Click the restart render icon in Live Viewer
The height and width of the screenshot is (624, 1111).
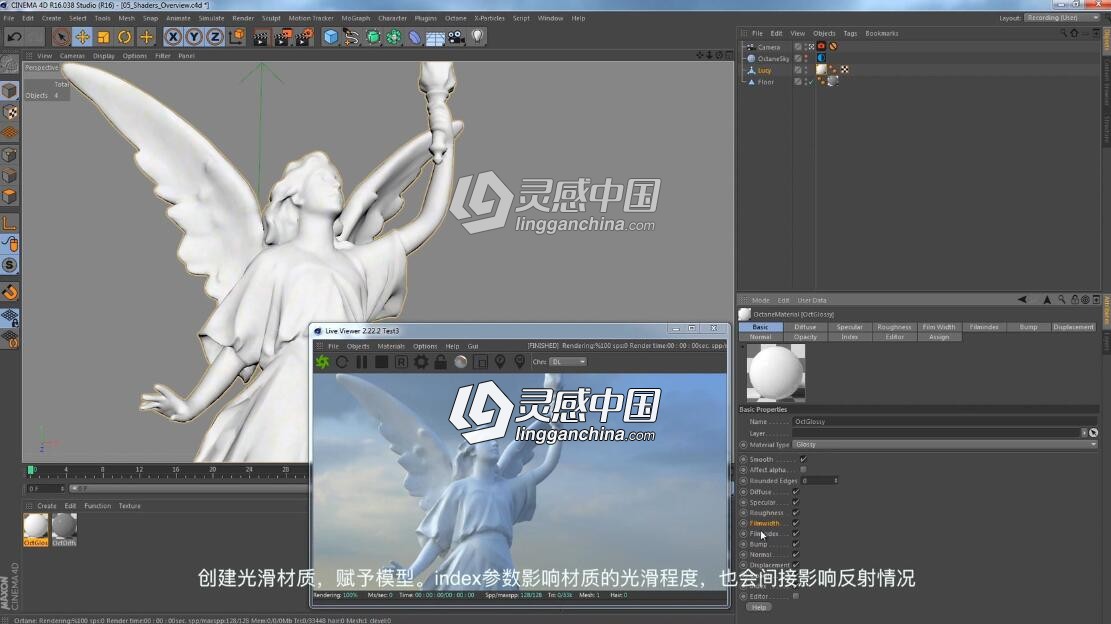click(342, 362)
